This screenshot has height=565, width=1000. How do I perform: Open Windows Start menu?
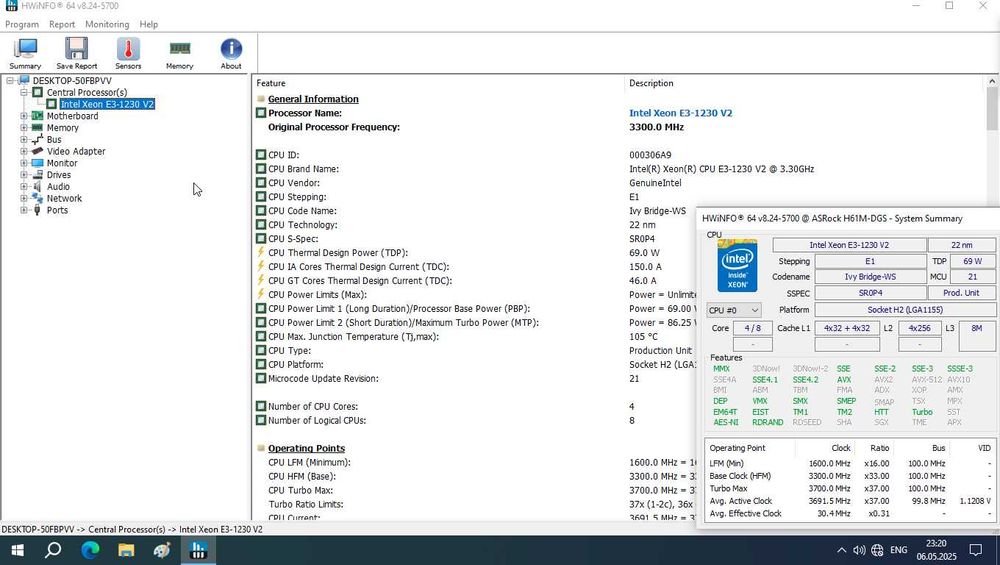(18, 550)
